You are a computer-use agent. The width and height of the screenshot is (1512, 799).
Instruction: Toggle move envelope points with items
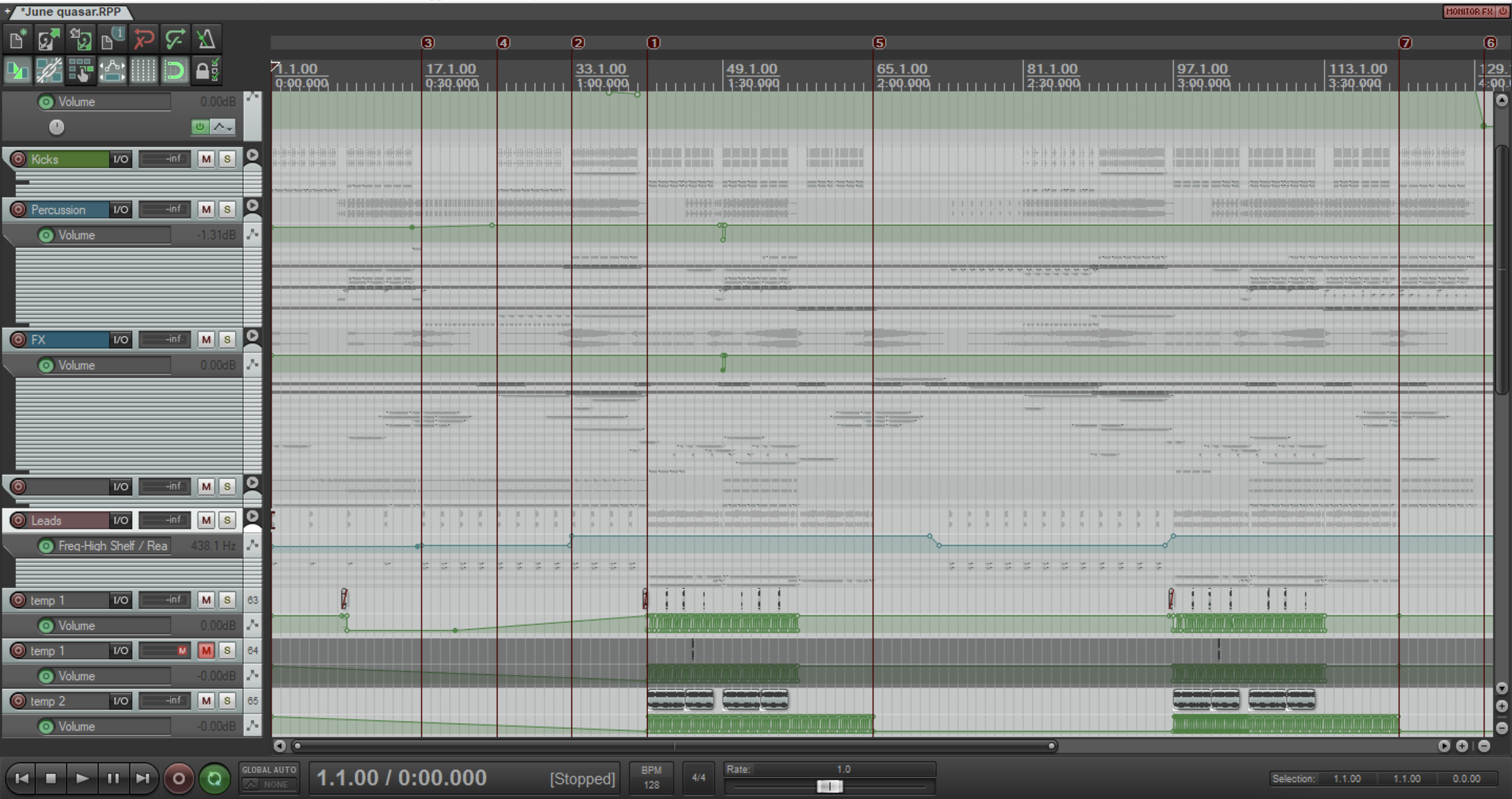pyautogui.click(x=111, y=71)
